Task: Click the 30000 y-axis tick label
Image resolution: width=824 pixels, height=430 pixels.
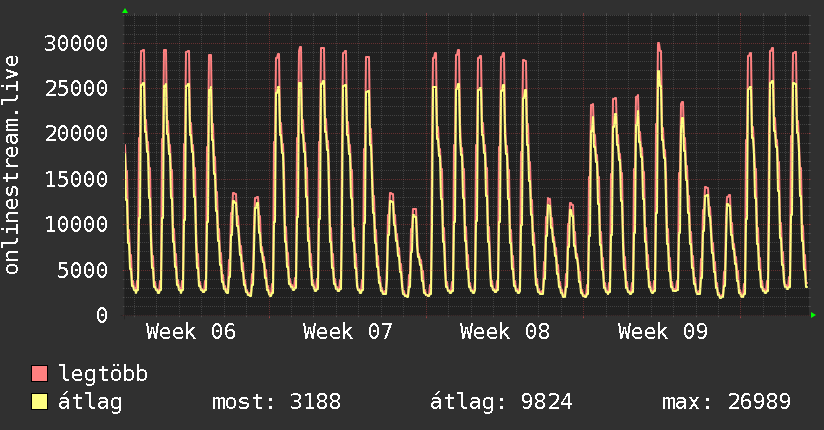Action: [x=78, y=43]
